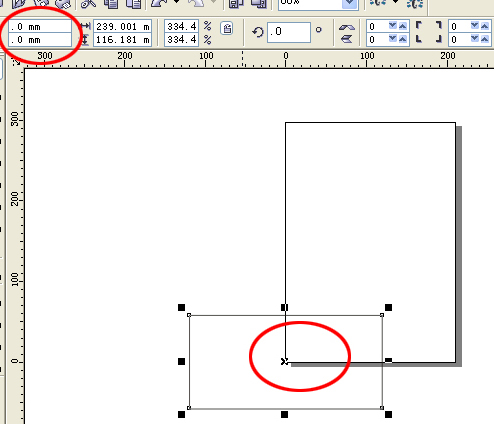494x424 pixels.
Task: Toggle the lock ratio padlock button
Action: (x=227, y=29)
